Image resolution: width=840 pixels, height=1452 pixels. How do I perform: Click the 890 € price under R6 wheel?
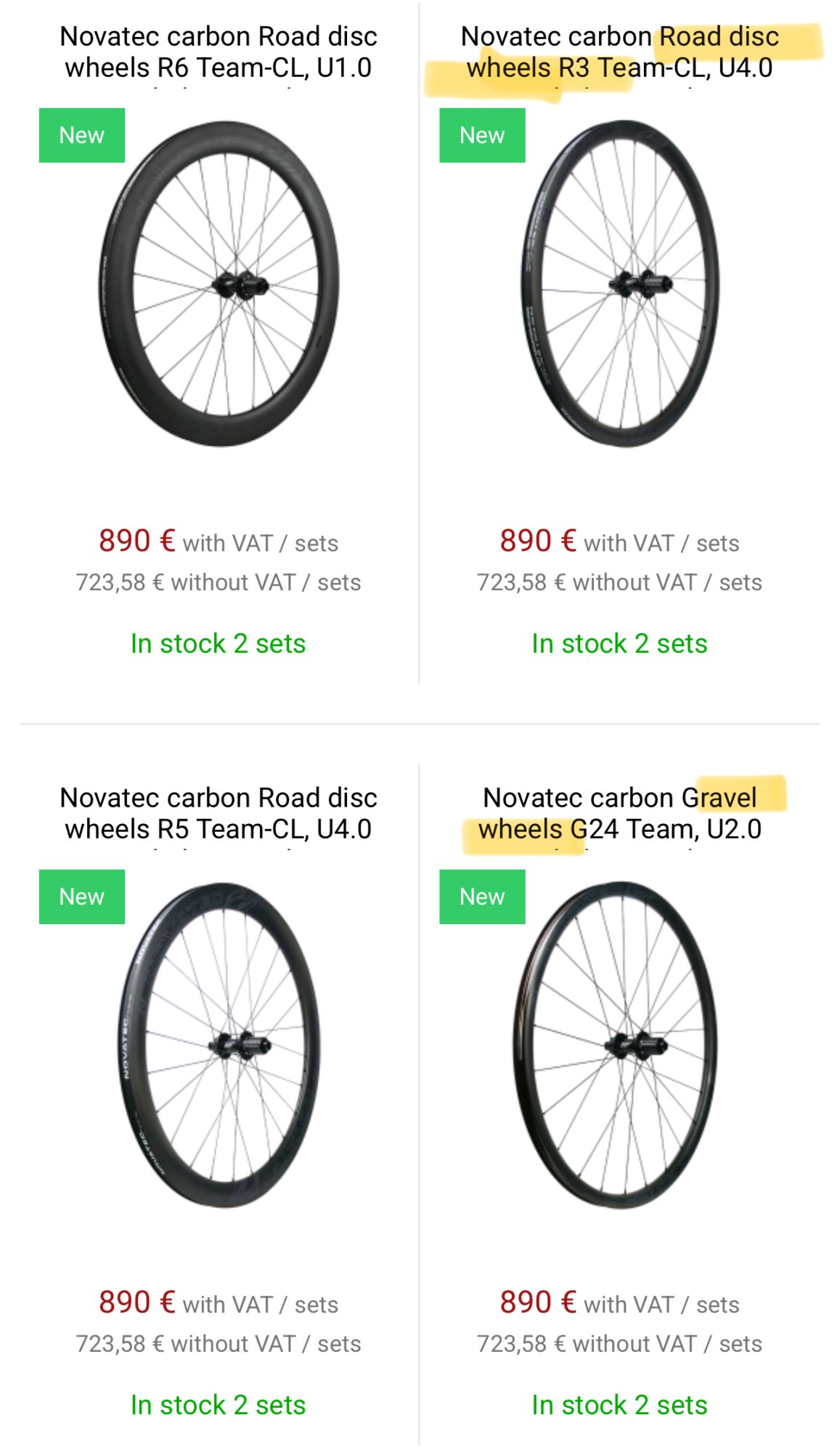pyautogui.click(x=137, y=541)
